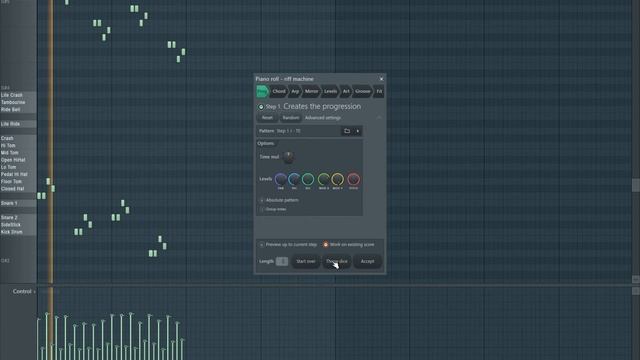Toggle Work on existing score
The image size is (640, 360).
pyautogui.click(x=325, y=244)
